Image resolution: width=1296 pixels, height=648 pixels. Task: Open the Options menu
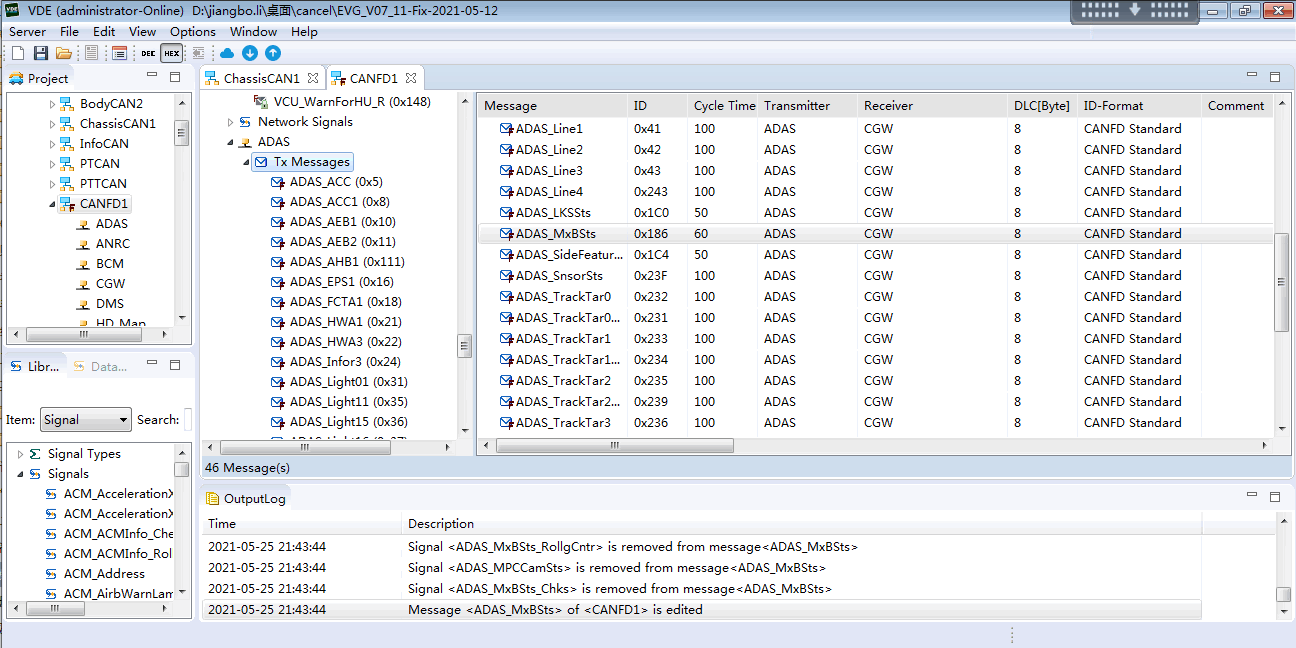click(x=193, y=31)
